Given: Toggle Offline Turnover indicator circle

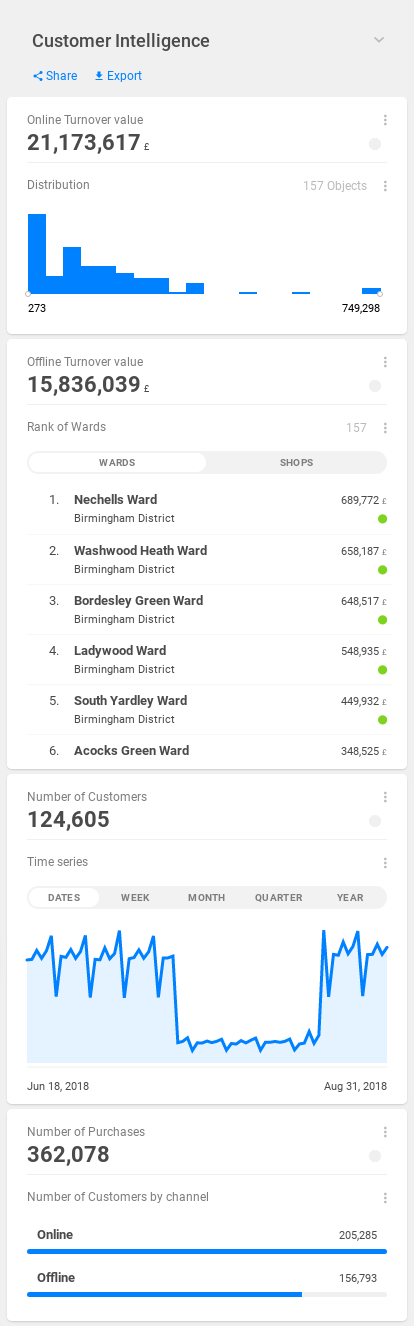Looking at the screenshot, I should (375, 386).
